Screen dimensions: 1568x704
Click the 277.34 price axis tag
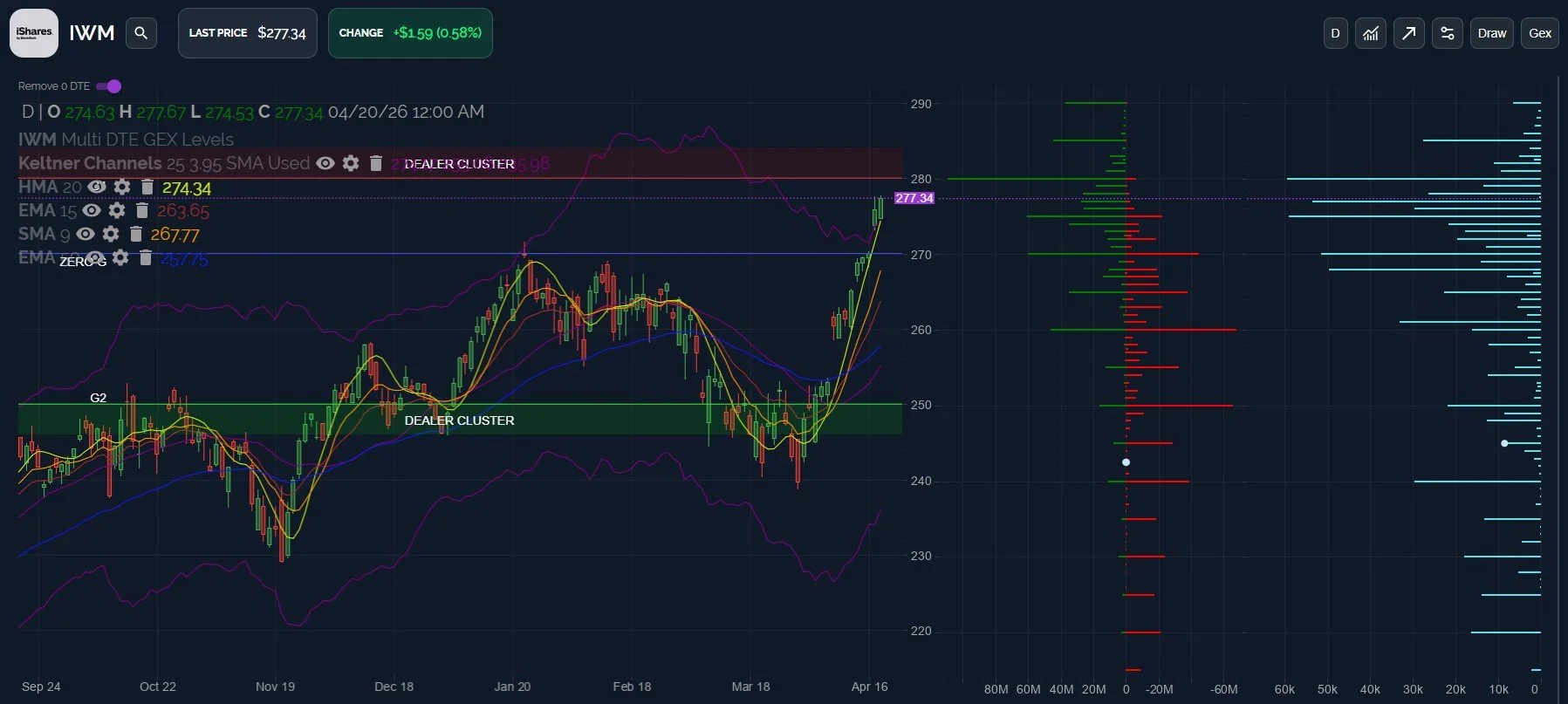[x=914, y=198]
